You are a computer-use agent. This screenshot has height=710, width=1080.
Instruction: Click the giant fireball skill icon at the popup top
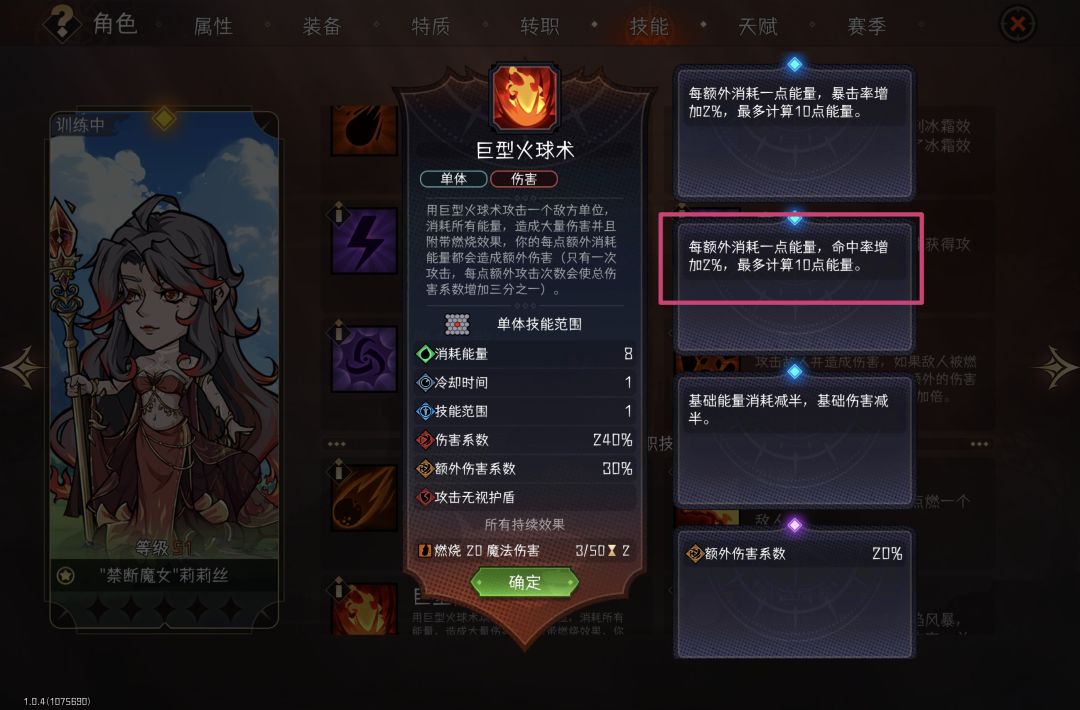tap(524, 98)
